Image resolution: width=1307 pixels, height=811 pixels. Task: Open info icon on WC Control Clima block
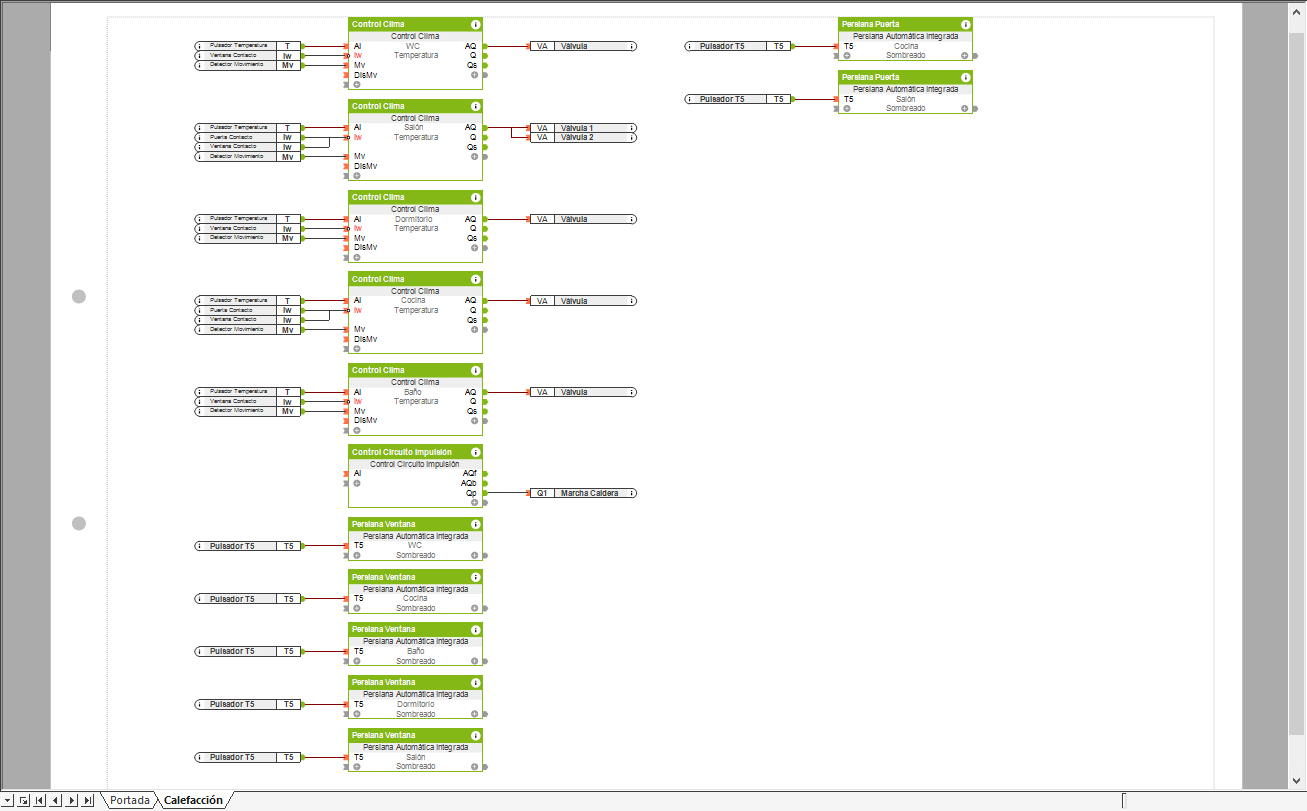point(475,24)
